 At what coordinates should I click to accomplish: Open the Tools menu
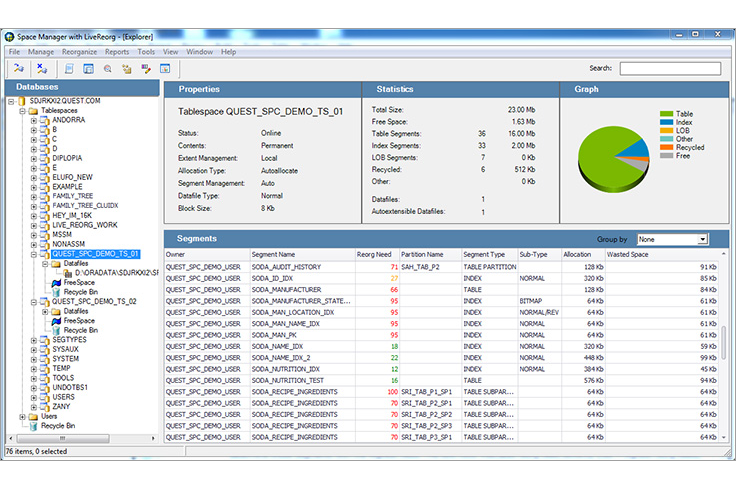pyautogui.click(x=146, y=52)
